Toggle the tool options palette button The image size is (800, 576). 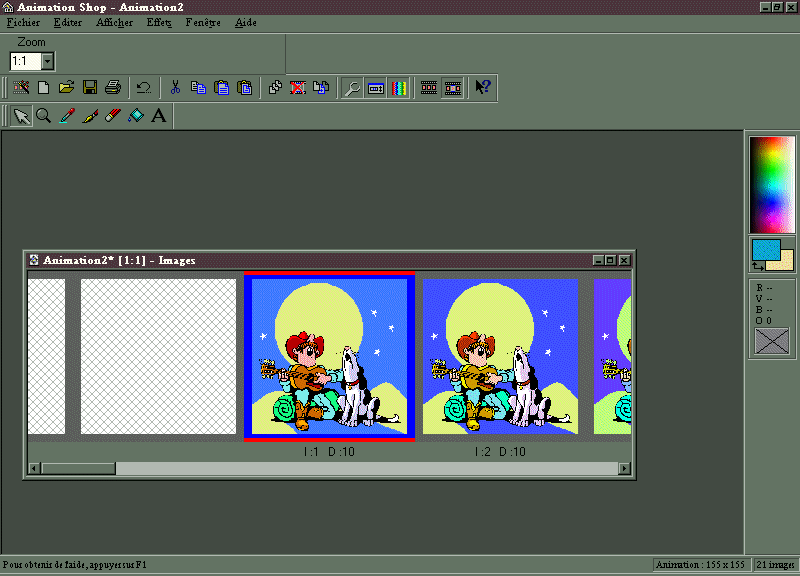point(376,88)
